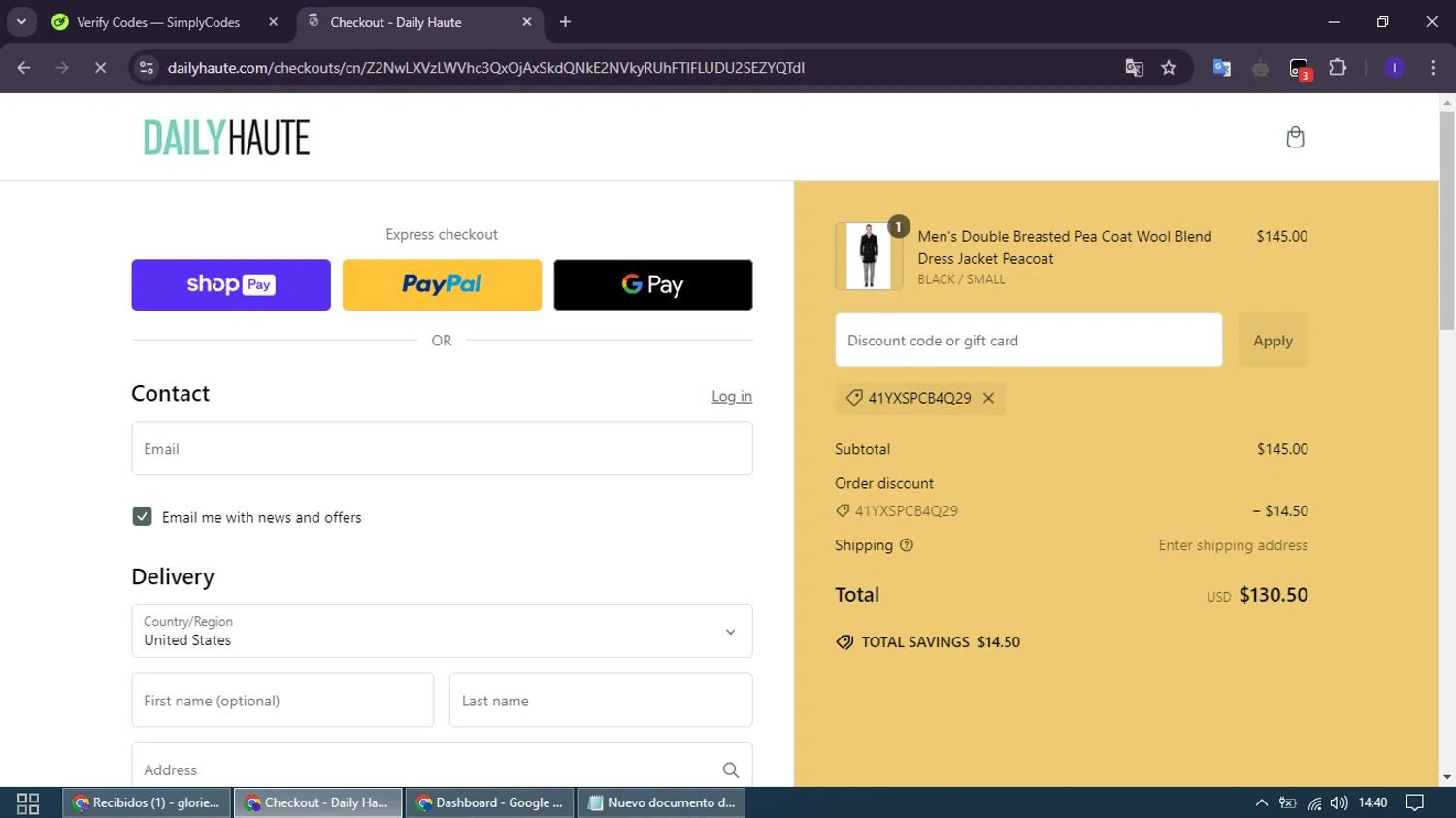Pay with PayPal express button

click(x=442, y=284)
